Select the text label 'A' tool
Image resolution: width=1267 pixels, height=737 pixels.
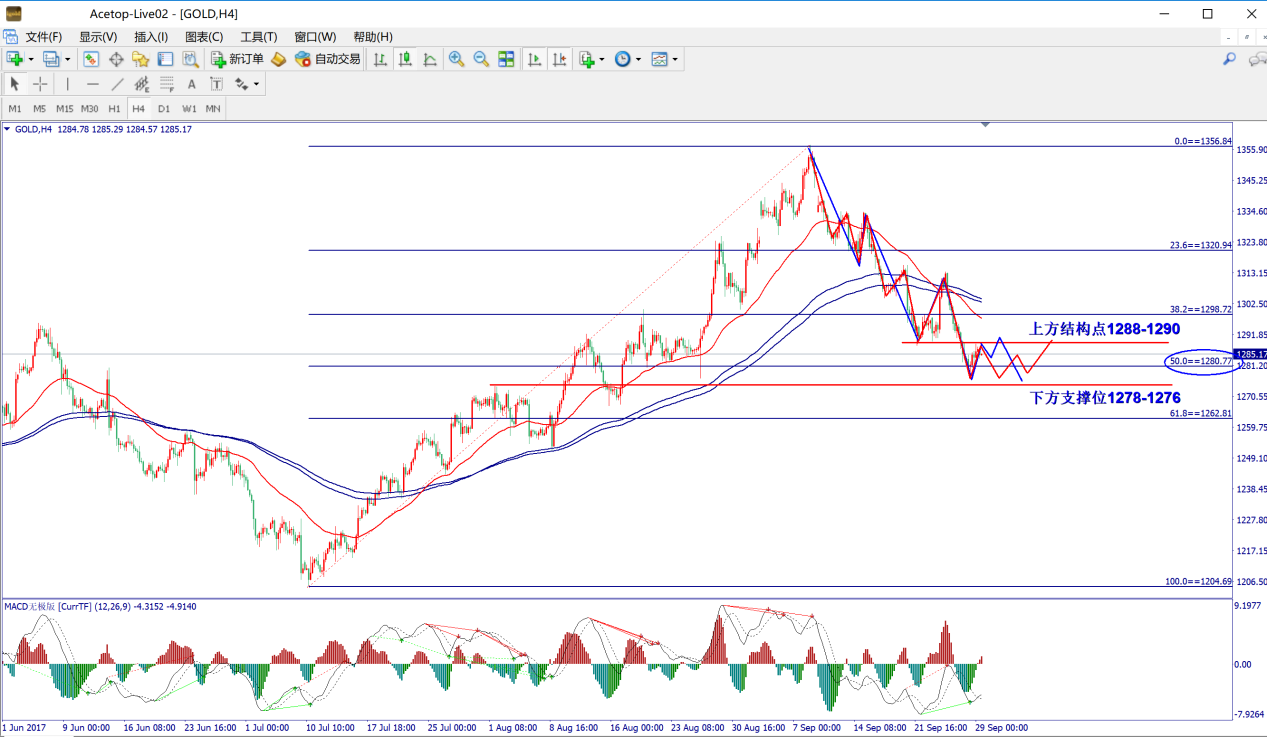click(192, 84)
